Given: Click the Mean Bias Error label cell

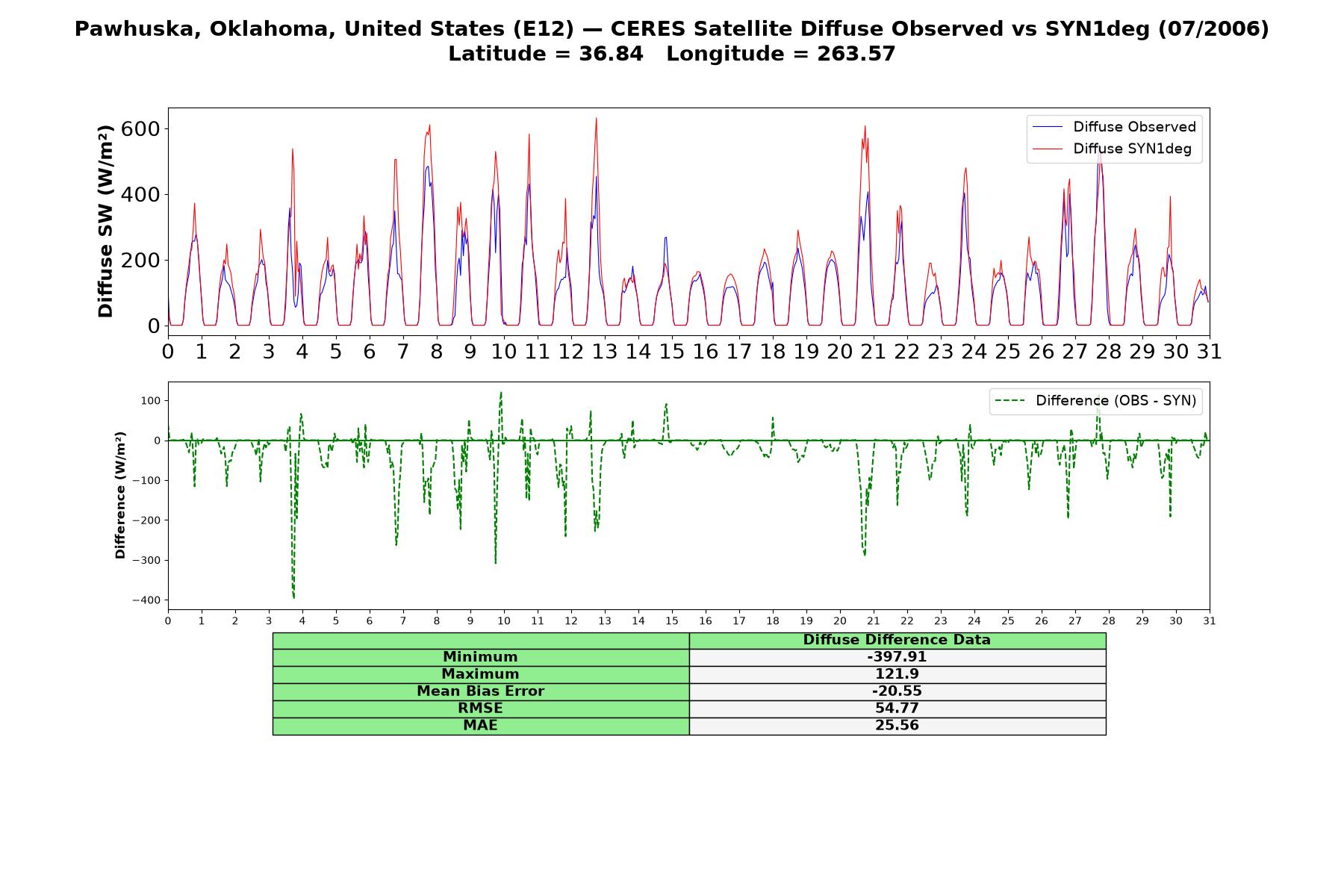Looking at the screenshot, I should pos(481,691).
